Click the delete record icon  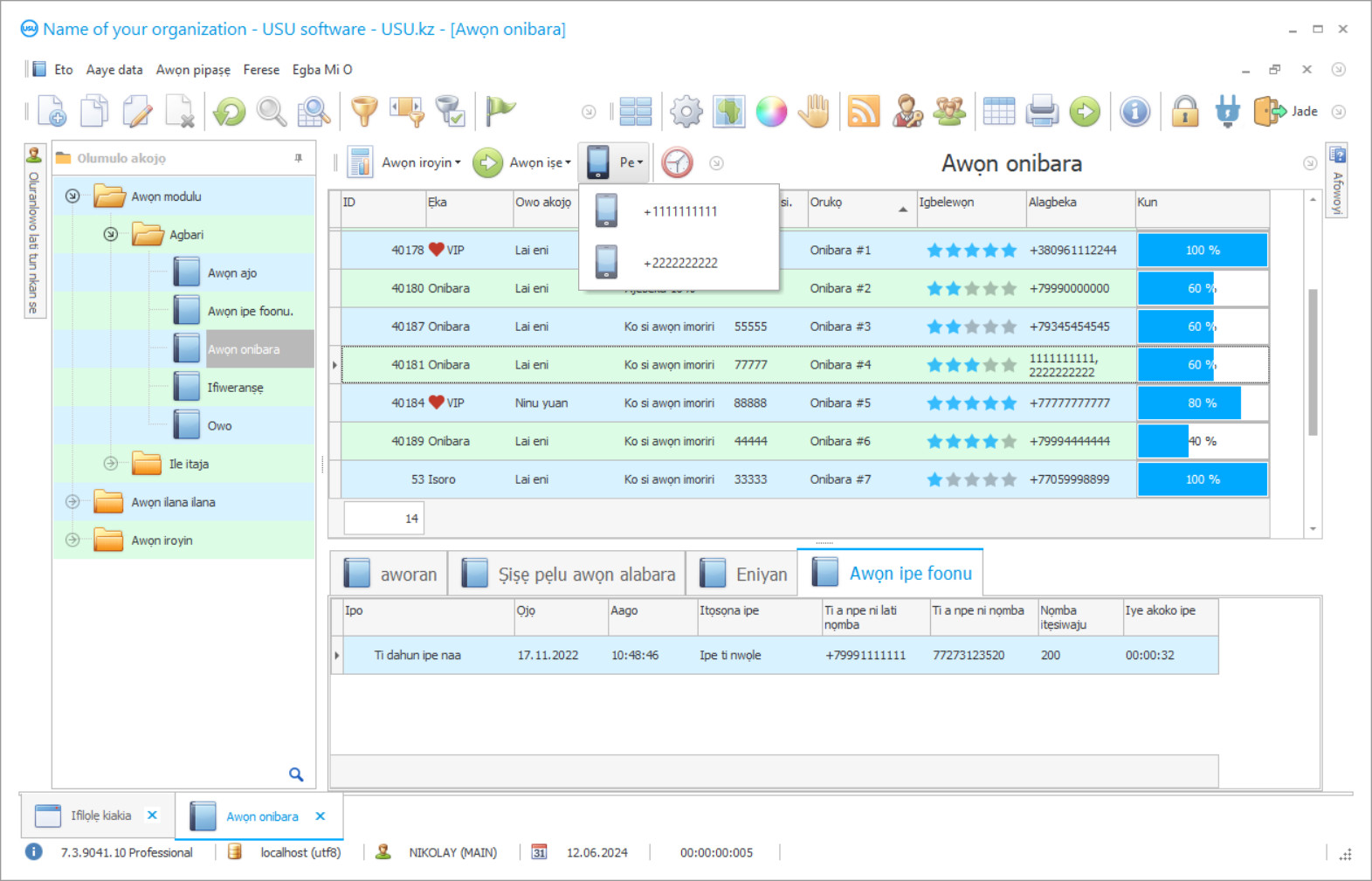pos(180,111)
